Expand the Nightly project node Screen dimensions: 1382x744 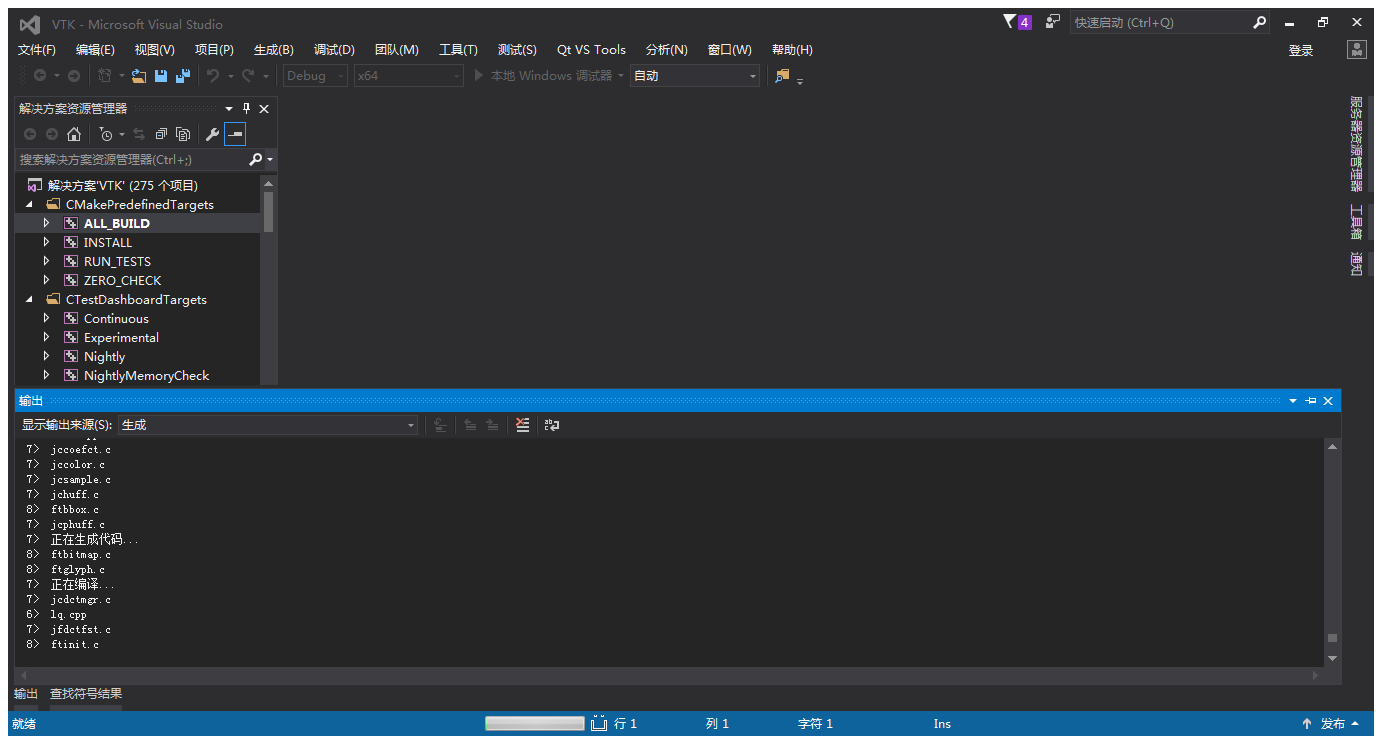46,356
